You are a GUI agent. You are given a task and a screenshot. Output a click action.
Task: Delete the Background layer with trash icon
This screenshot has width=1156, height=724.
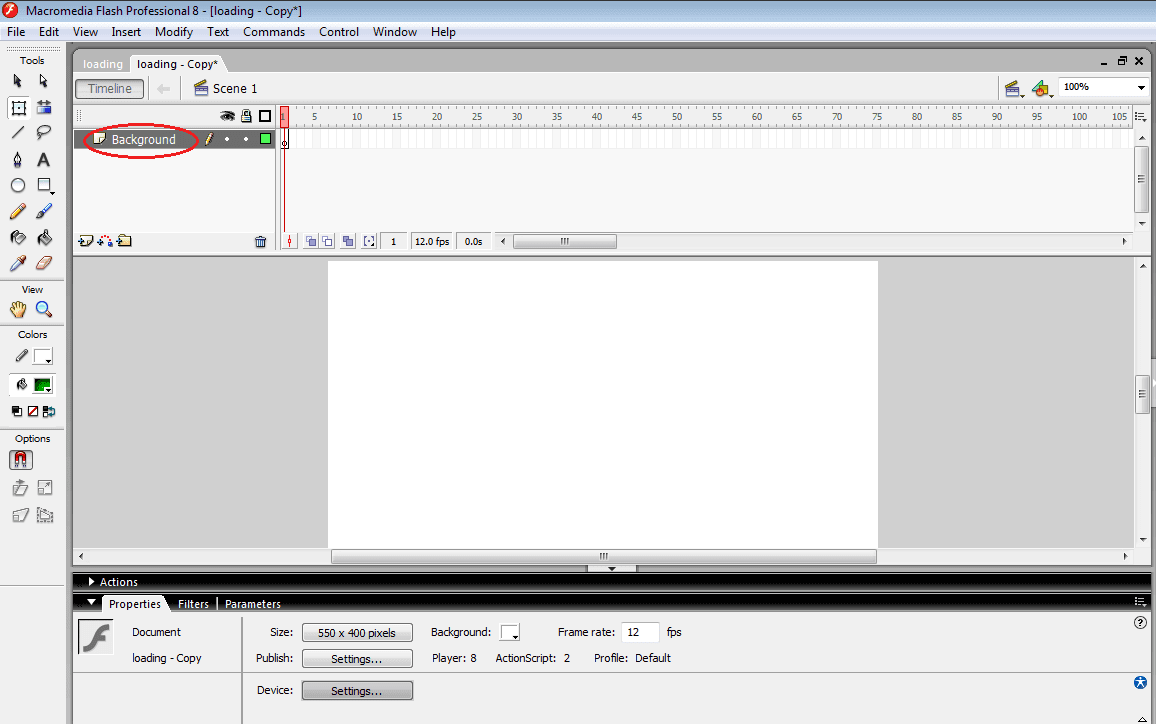point(261,240)
